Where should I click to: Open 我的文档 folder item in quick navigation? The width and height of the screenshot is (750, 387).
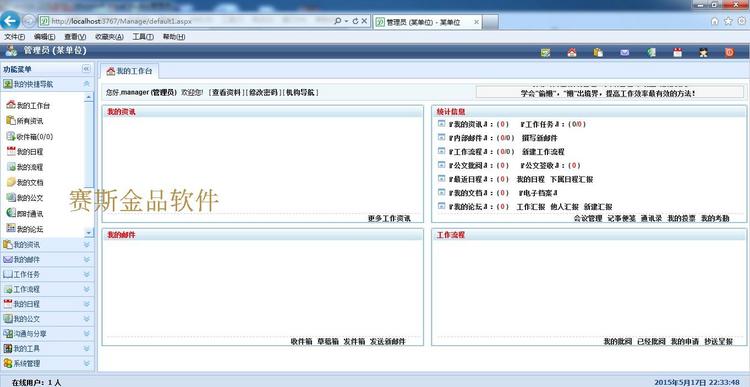pyautogui.click(x=25, y=182)
